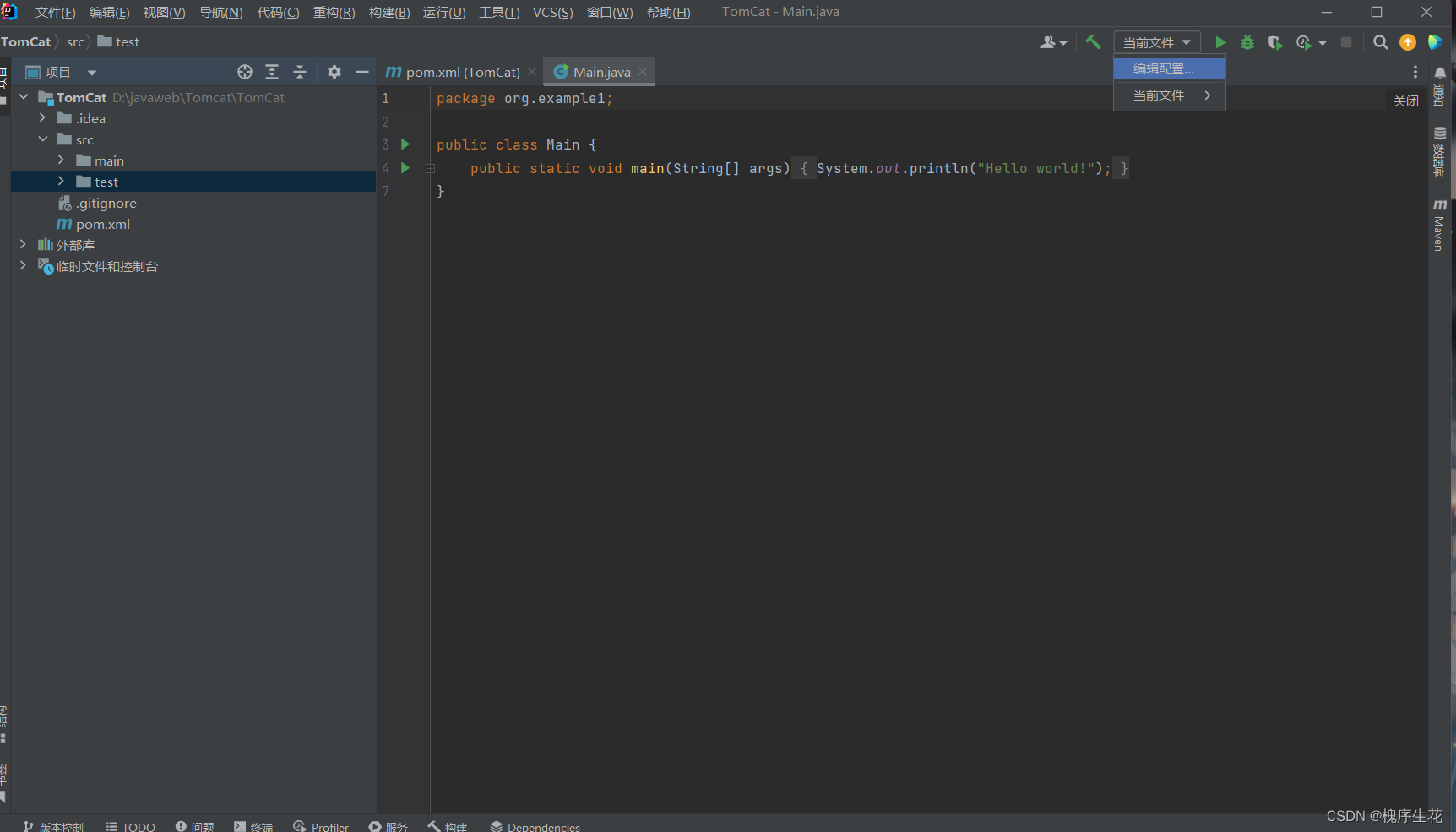Image resolution: width=1456 pixels, height=832 pixels.
Task: Open the run configuration dropdown
Action: point(1157,42)
